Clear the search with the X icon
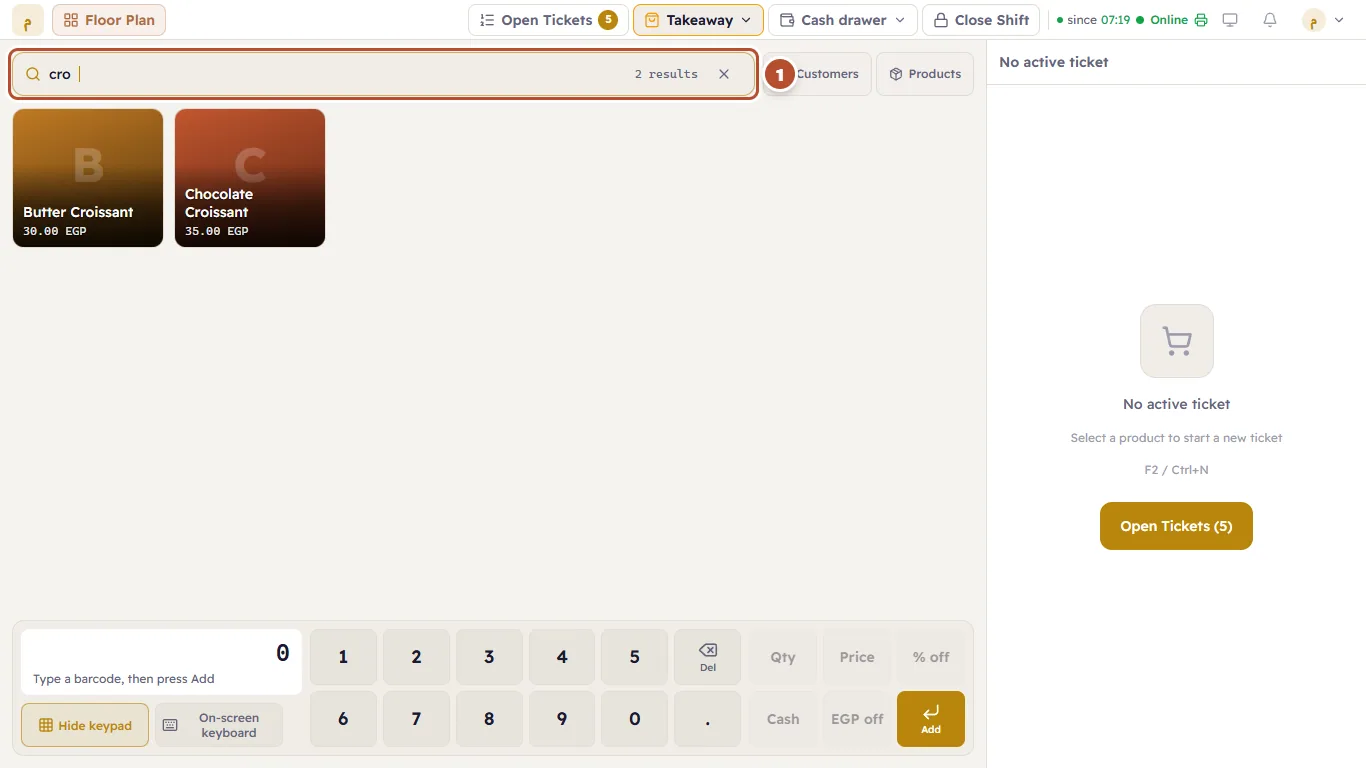Viewport: 1366px width, 768px height. 724,74
